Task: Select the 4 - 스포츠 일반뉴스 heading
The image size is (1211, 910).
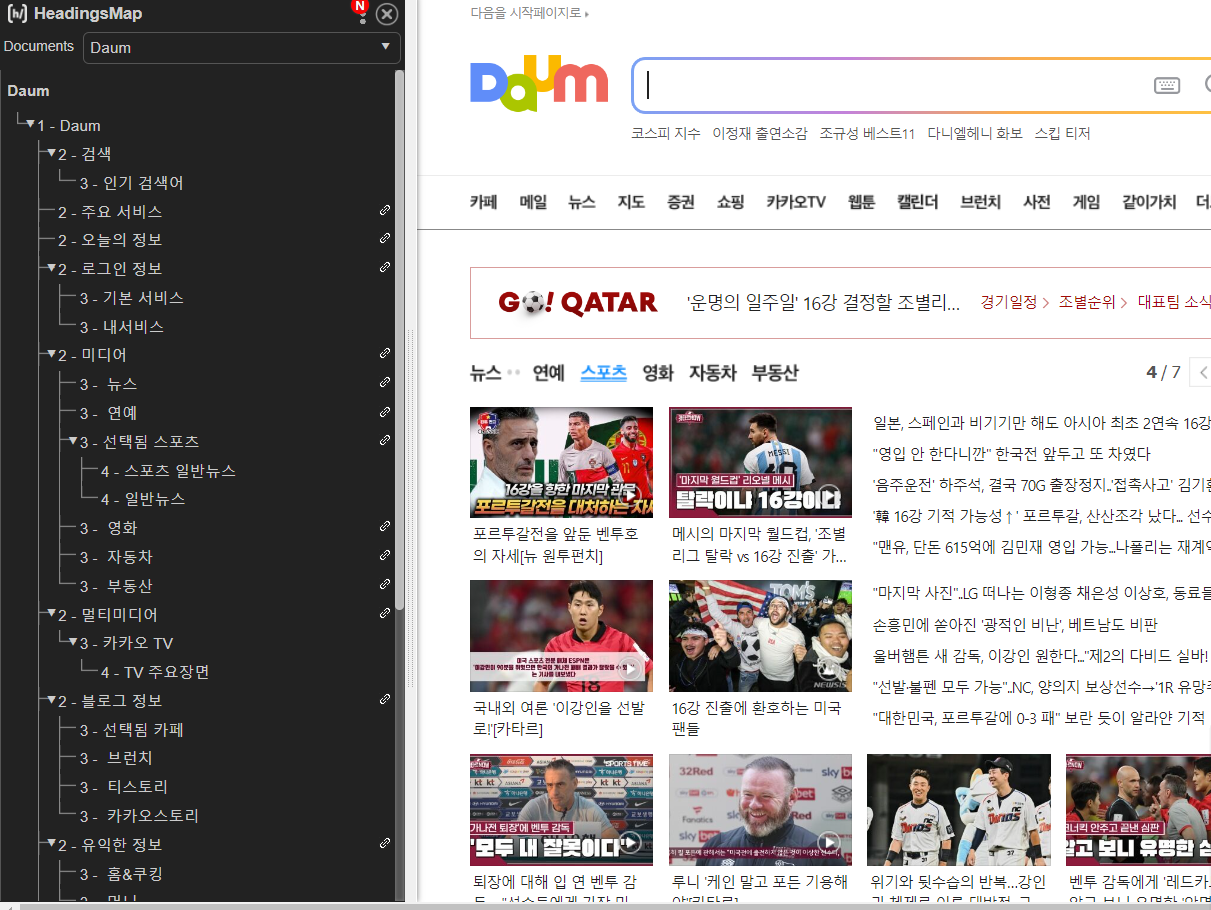Action: coord(169,471)
